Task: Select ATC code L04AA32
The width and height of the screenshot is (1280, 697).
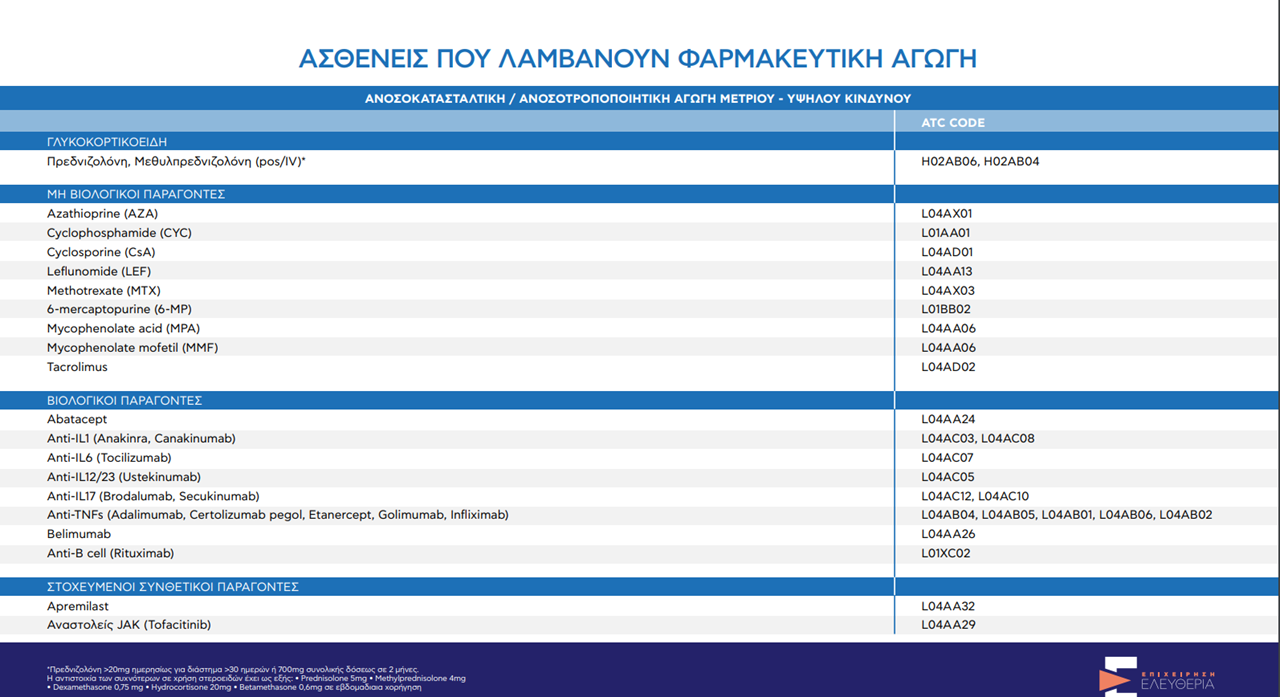Action: coord(948,606)
